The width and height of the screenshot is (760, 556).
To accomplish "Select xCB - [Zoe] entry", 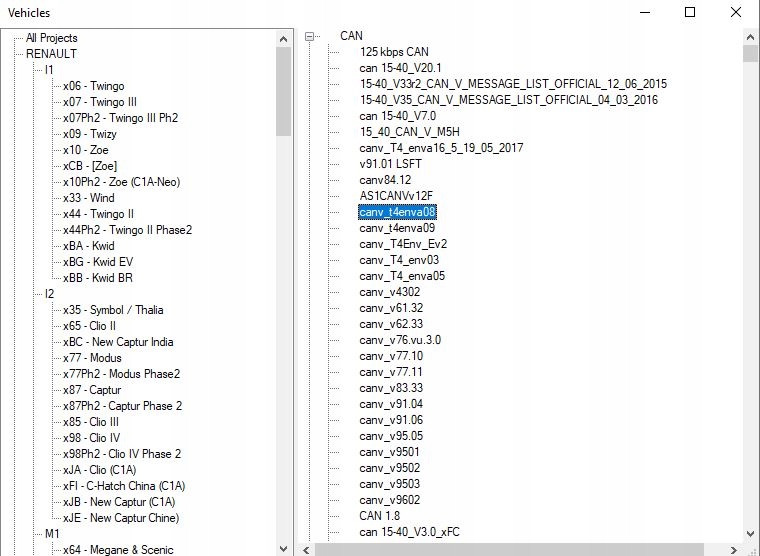I will point(90,166).
